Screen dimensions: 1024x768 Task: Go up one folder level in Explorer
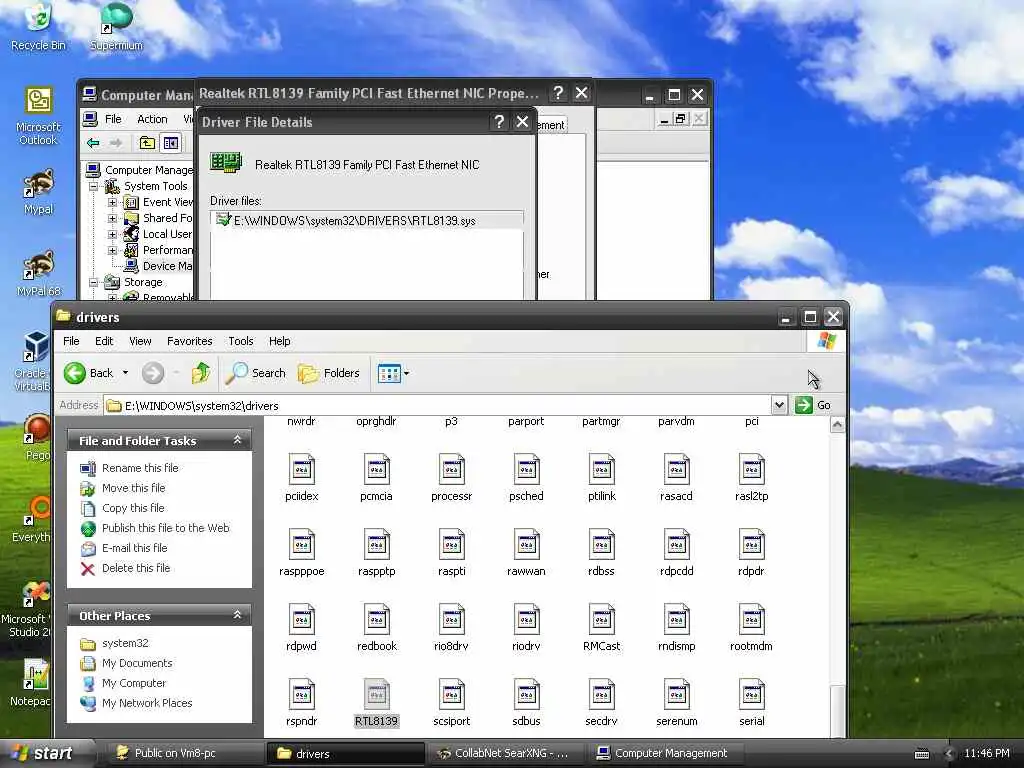coord(200,373)
